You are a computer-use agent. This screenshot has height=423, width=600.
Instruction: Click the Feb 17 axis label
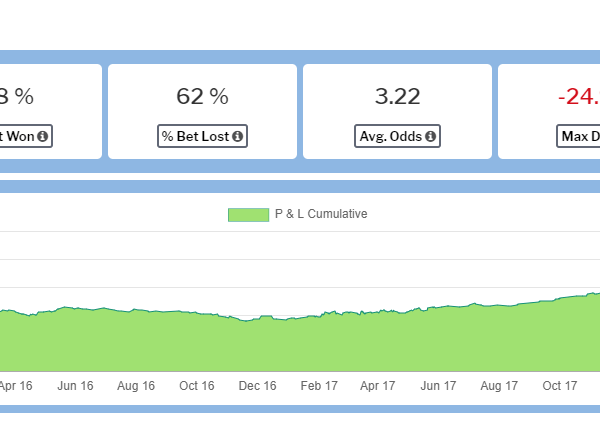point(319,385)
